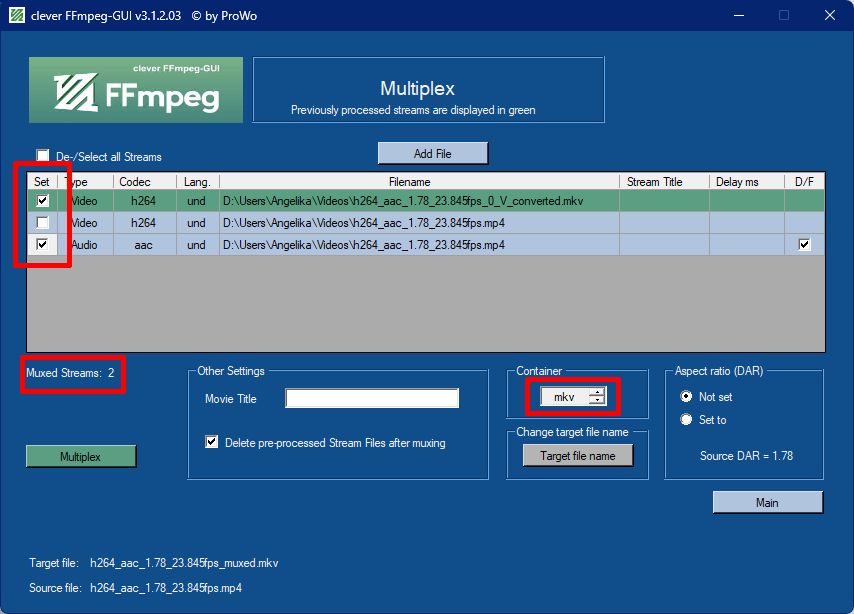
Task: Select the Set to aspect ratio option
Action: 686,420
